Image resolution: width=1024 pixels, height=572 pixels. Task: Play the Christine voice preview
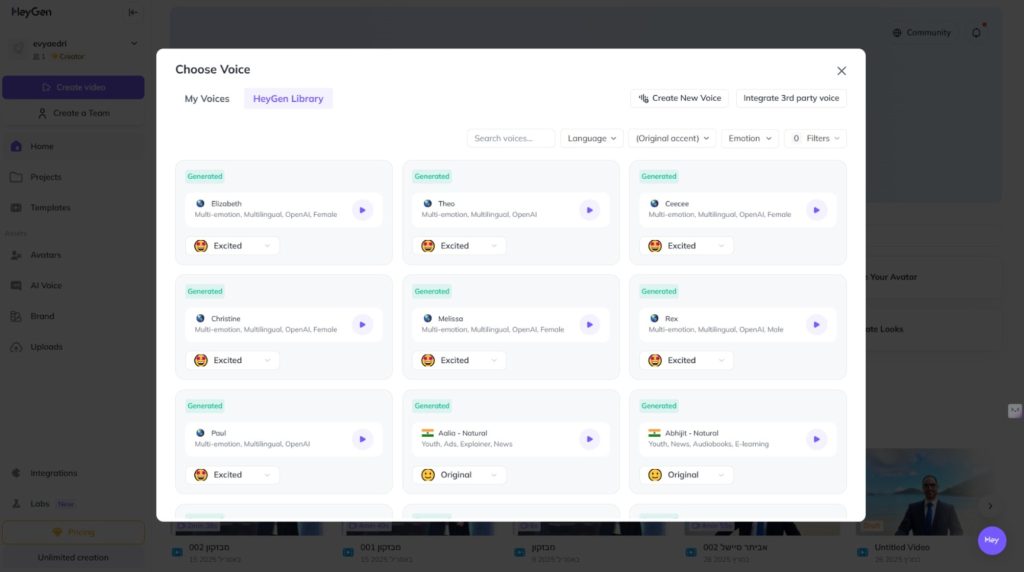pos(362,325)
